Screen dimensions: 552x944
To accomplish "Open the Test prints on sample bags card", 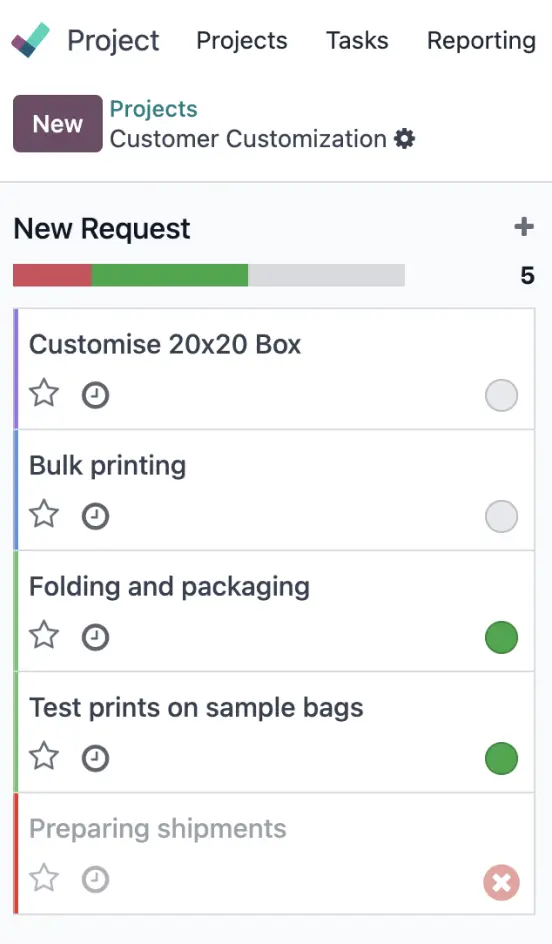I will pyautogui.click(x=274, y=732).
